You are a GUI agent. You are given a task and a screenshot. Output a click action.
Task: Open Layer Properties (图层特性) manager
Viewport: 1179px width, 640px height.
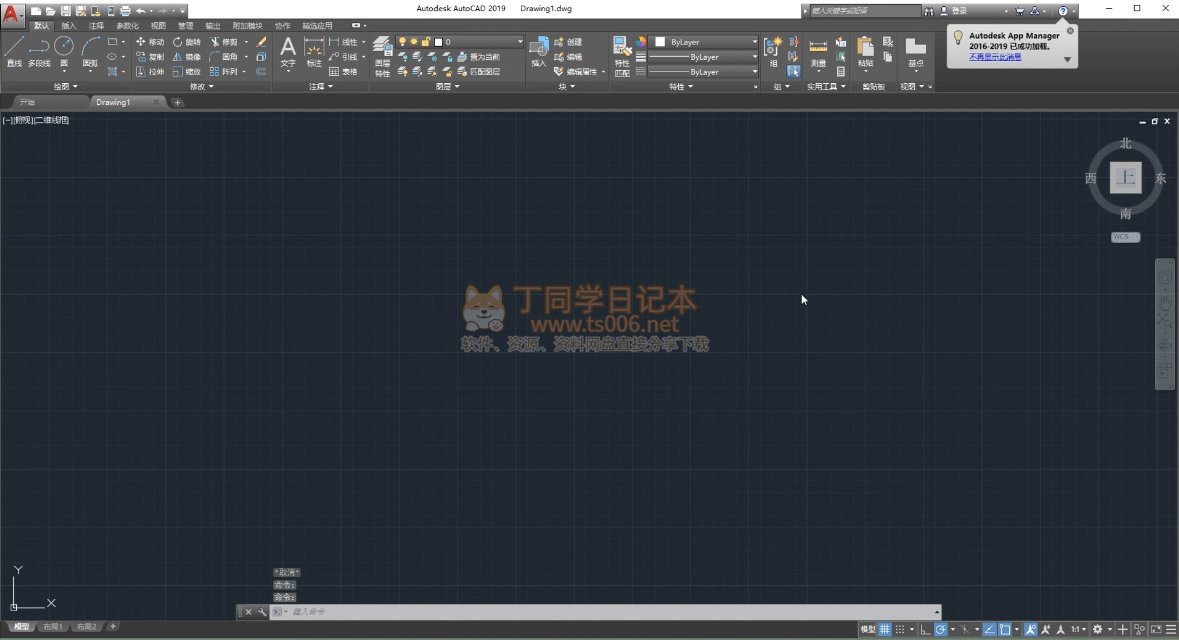[x=382, y=56]
